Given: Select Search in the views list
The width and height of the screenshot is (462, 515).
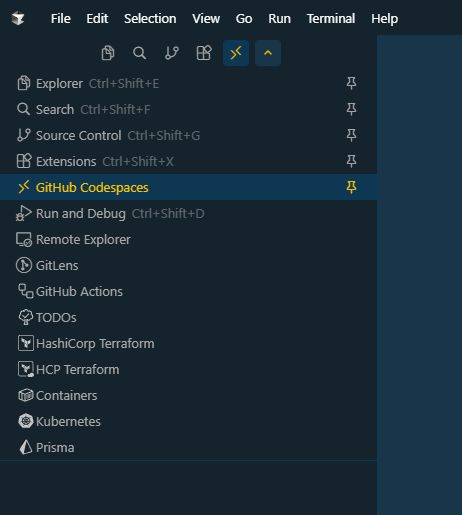Looking at the screenshot, I should (188, 109).
